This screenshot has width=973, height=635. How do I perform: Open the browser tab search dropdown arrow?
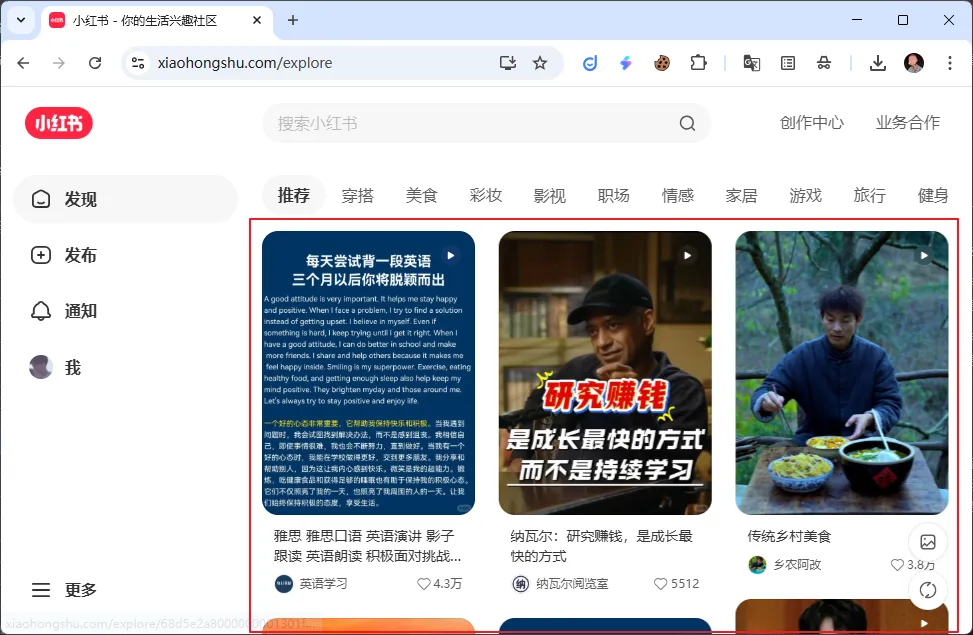tap(22, 20)
